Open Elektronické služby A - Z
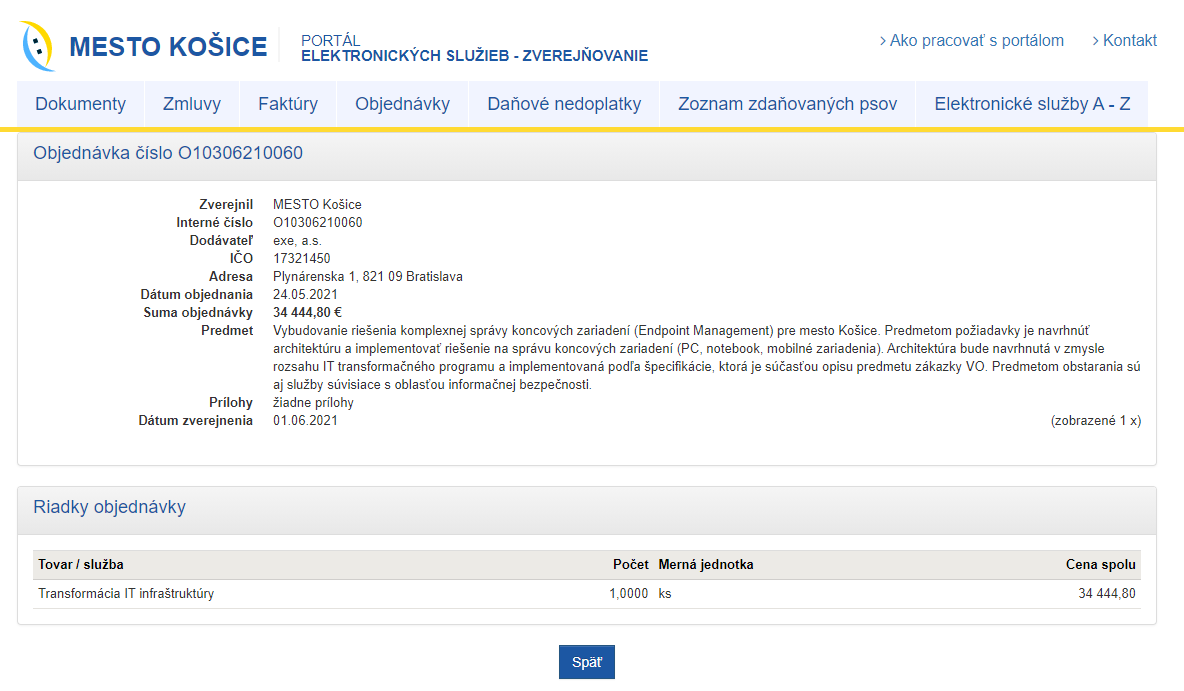This screenshot has height=691, width=1184. click(1032, 104)
